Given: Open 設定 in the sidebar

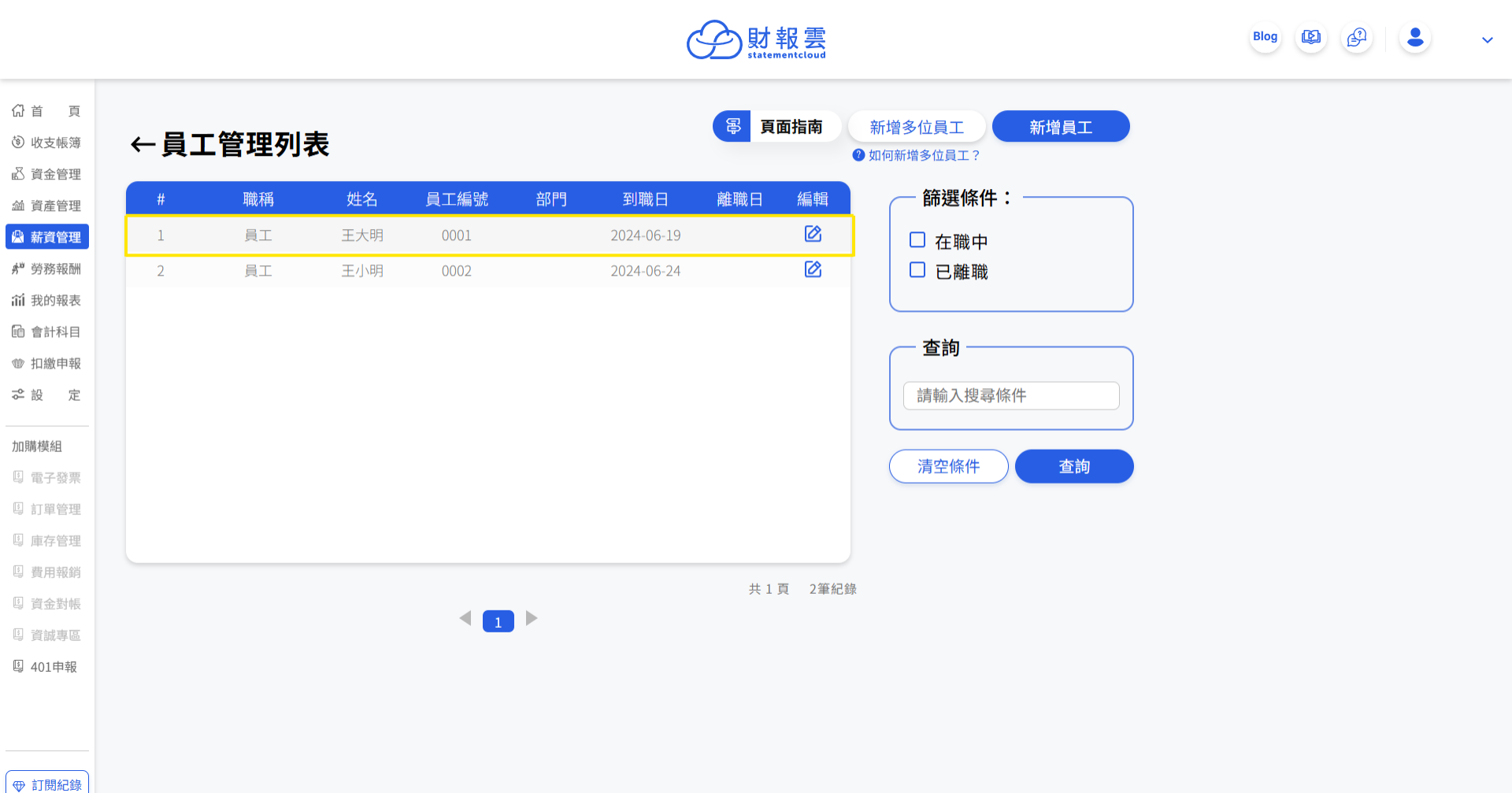Looking at the screenshot, I should (x=46, y=395).
